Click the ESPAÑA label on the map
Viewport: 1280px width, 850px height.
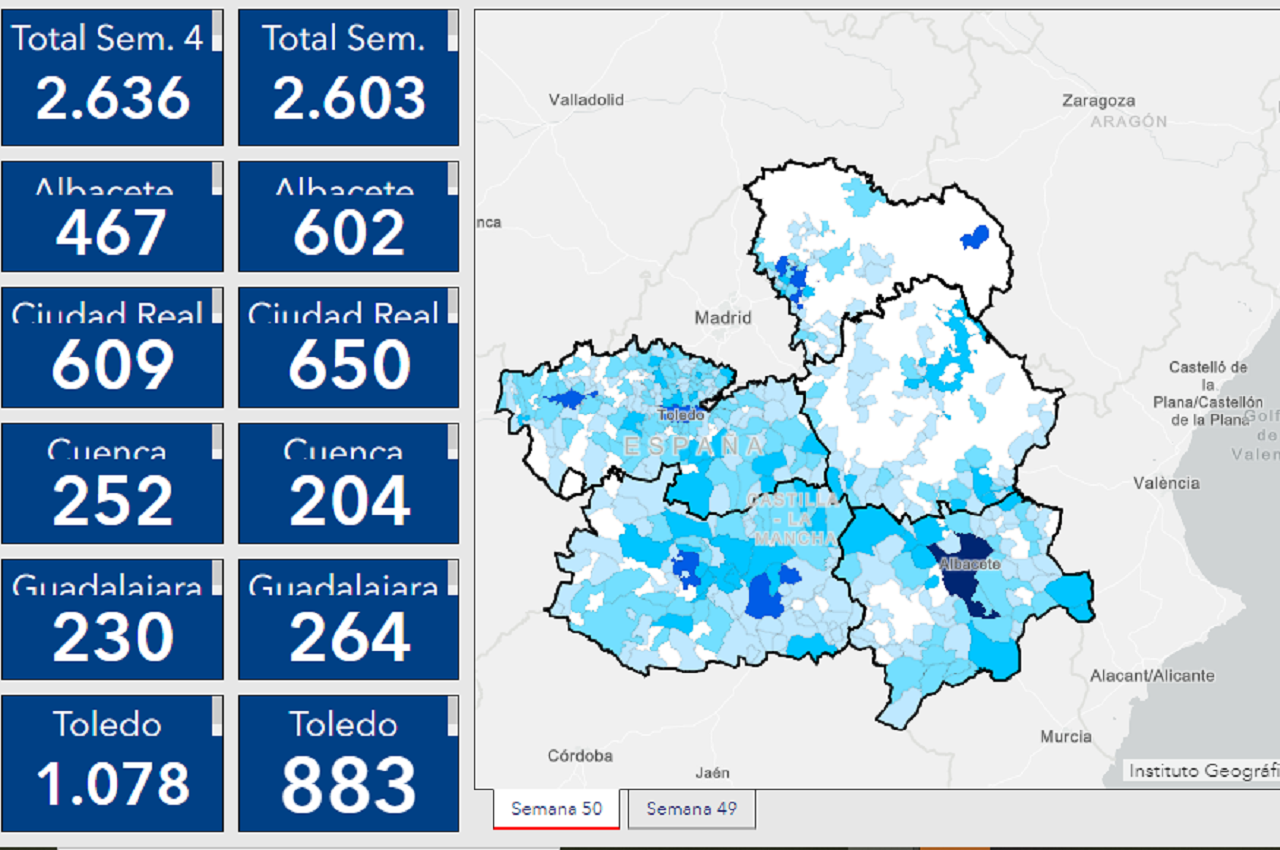[694, 446]
